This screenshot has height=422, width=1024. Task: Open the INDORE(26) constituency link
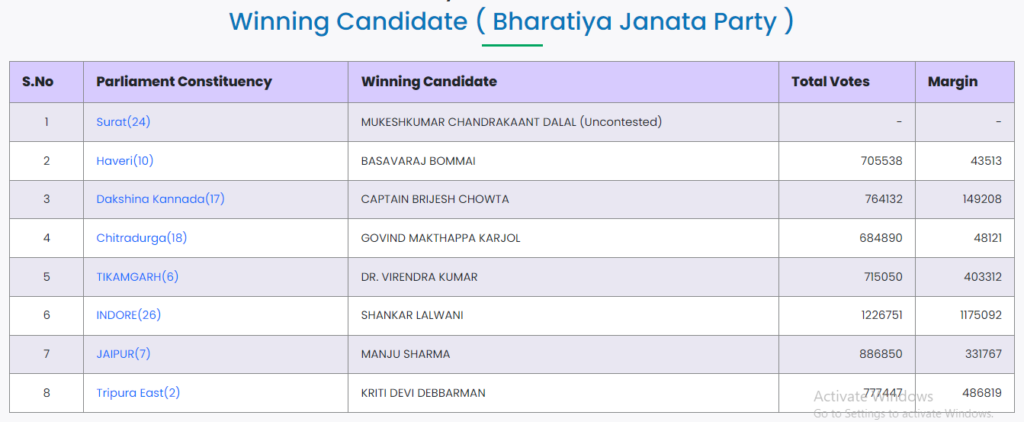[x=128, y=315]
